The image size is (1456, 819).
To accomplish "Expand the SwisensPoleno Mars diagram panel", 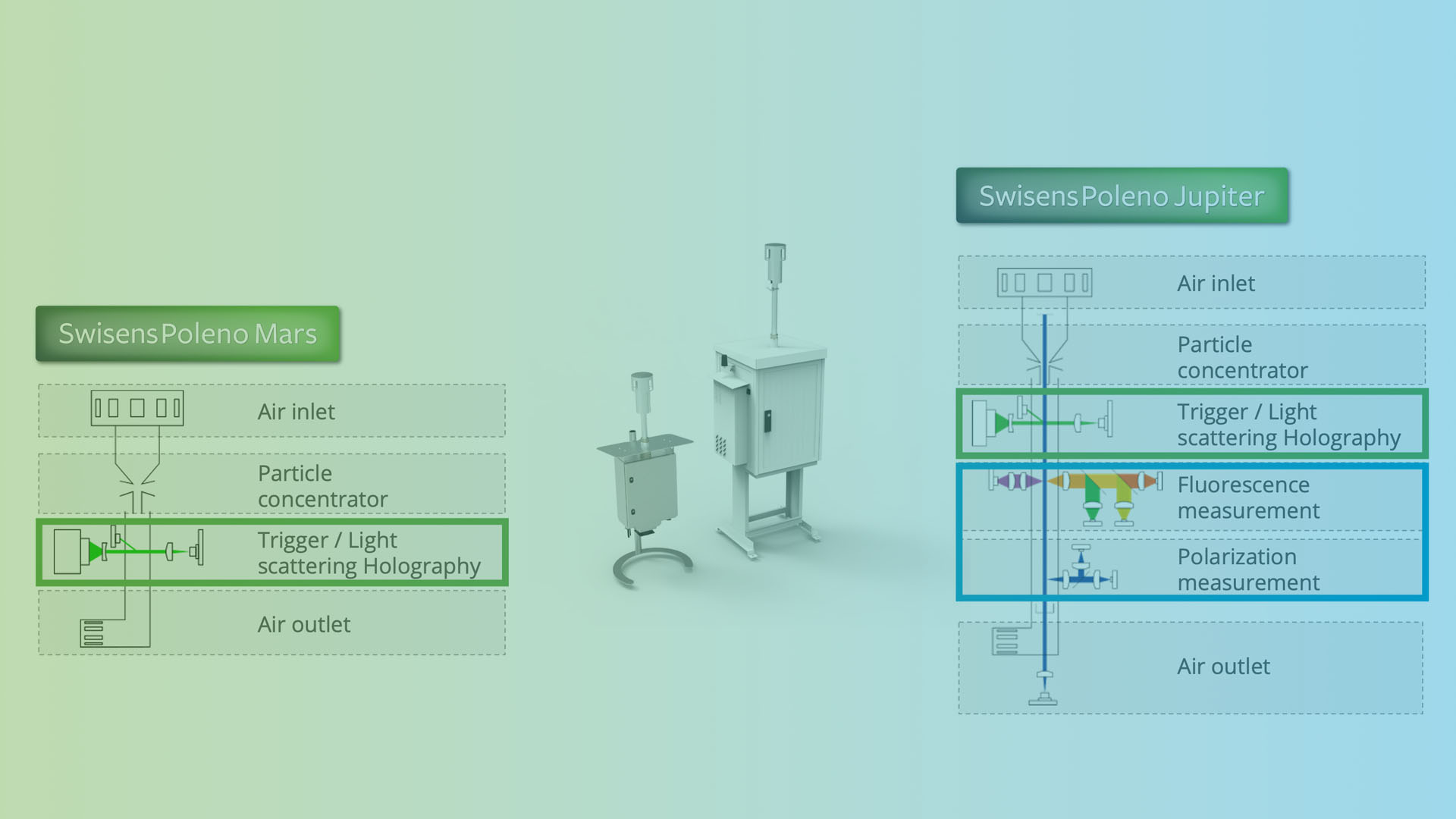I will 188,333.
